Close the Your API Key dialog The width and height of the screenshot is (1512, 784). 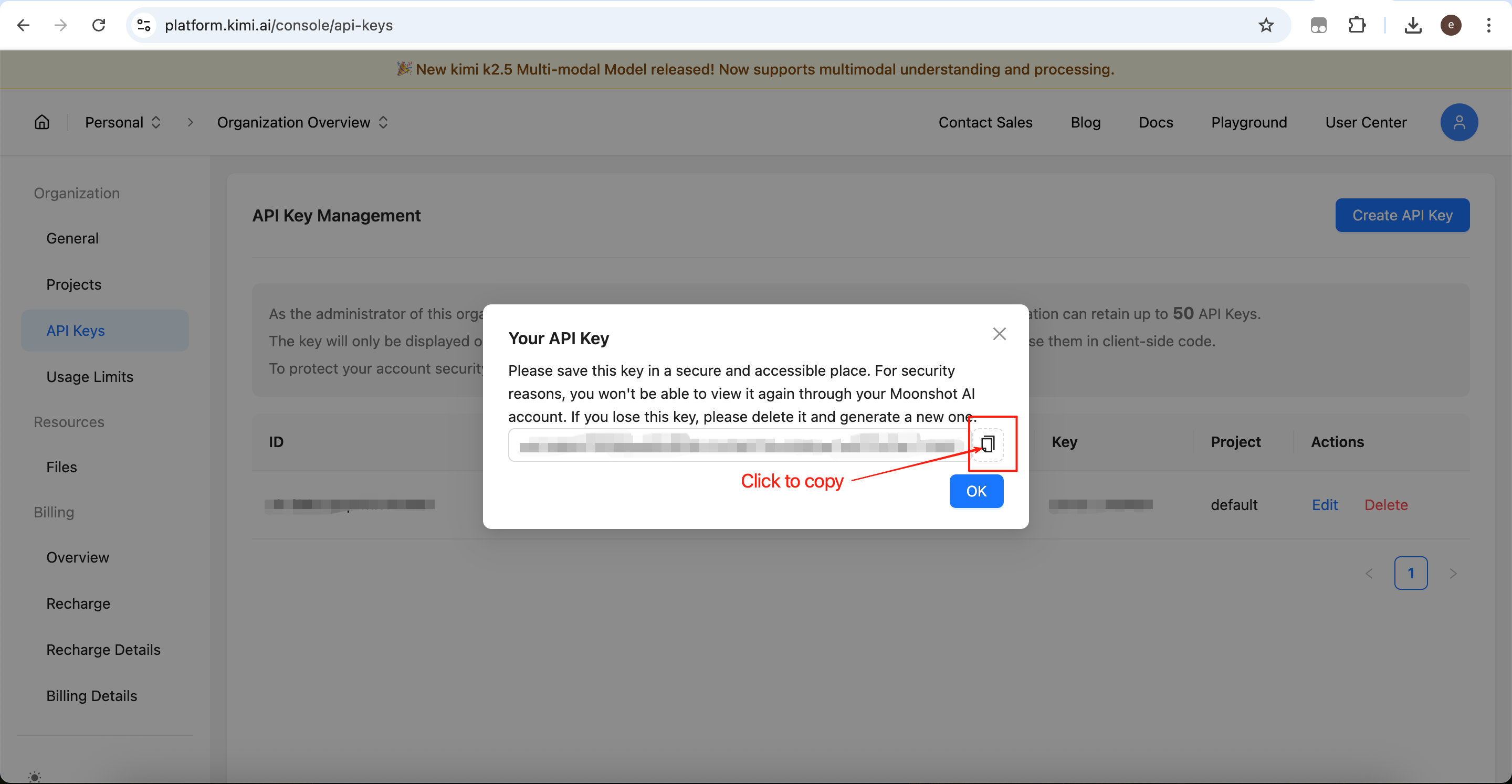point(999,334)
